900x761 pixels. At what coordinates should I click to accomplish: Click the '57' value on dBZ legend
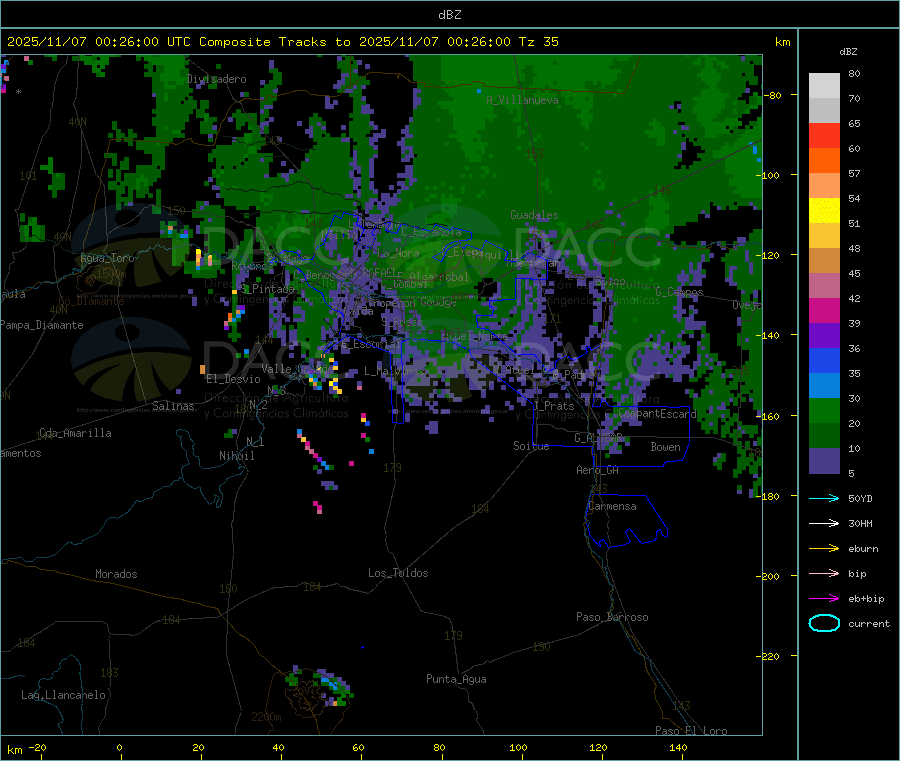click(x=854, y=173)
